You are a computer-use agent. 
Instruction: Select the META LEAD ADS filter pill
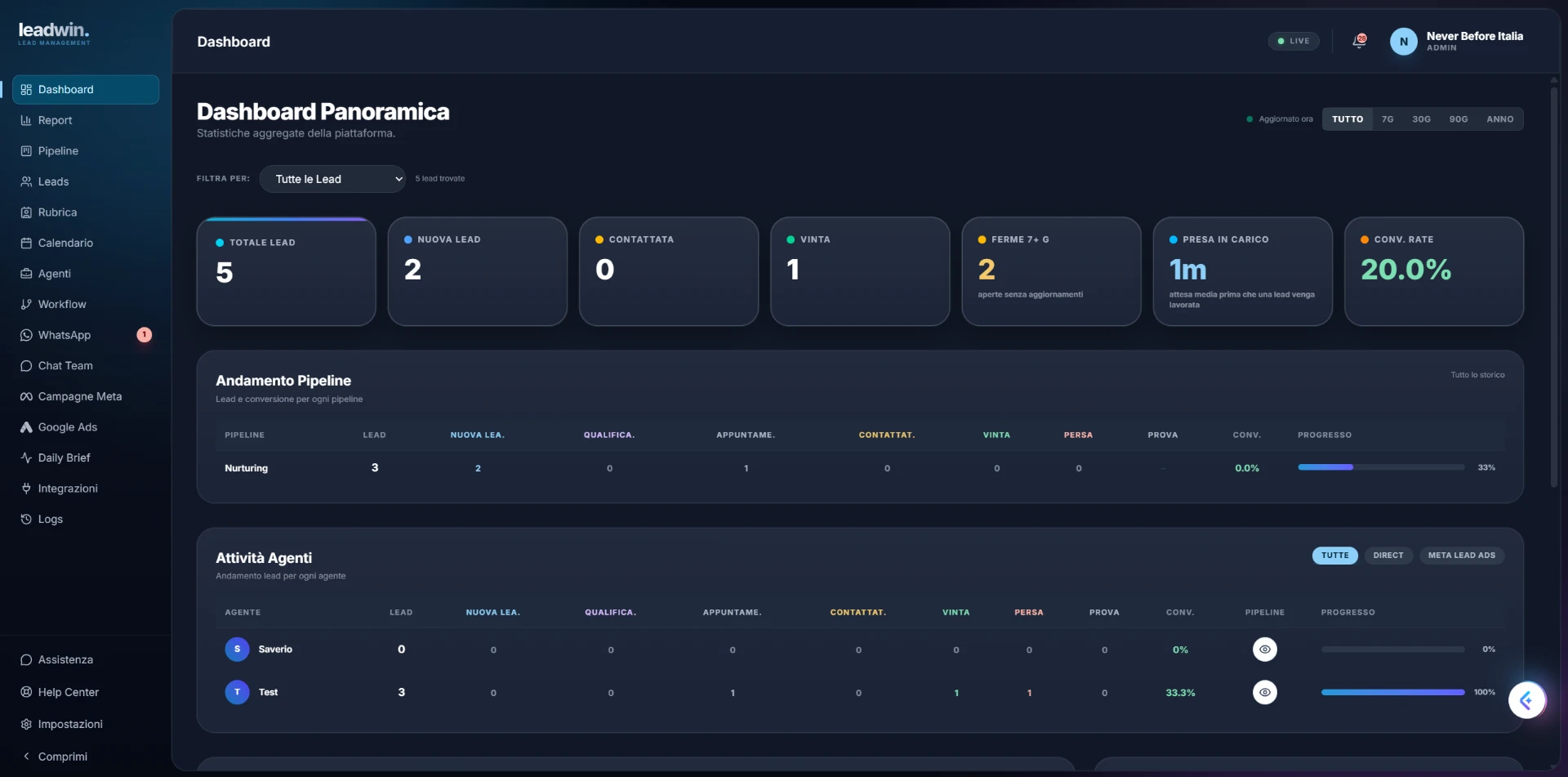(1462, 556)
